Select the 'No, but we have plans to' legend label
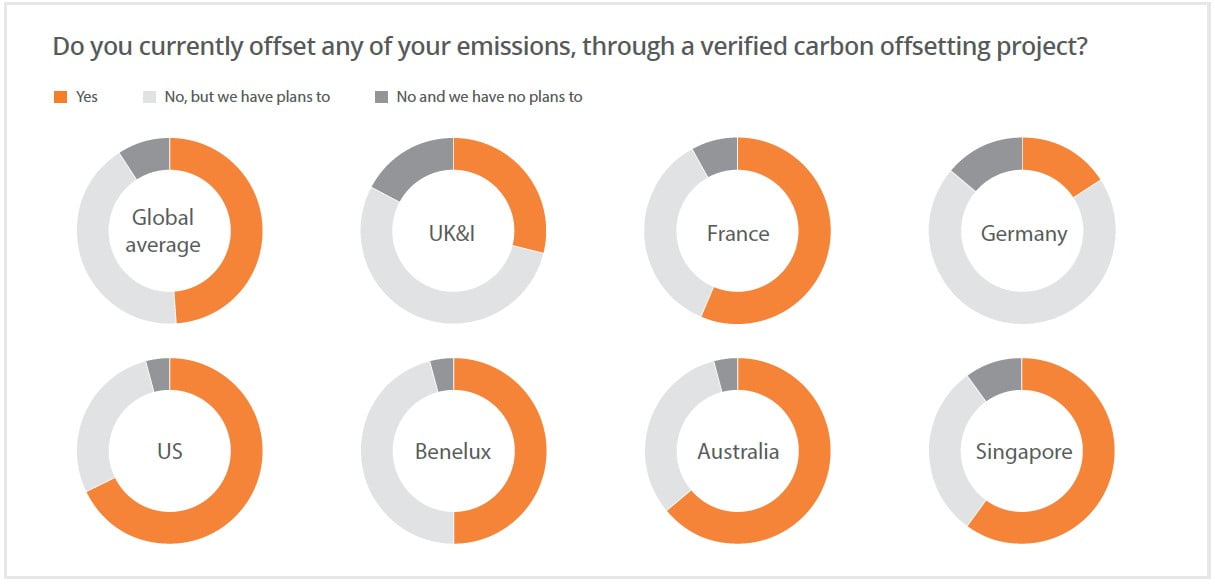This screenshot has height=584, width=1215. pos(245,97)
